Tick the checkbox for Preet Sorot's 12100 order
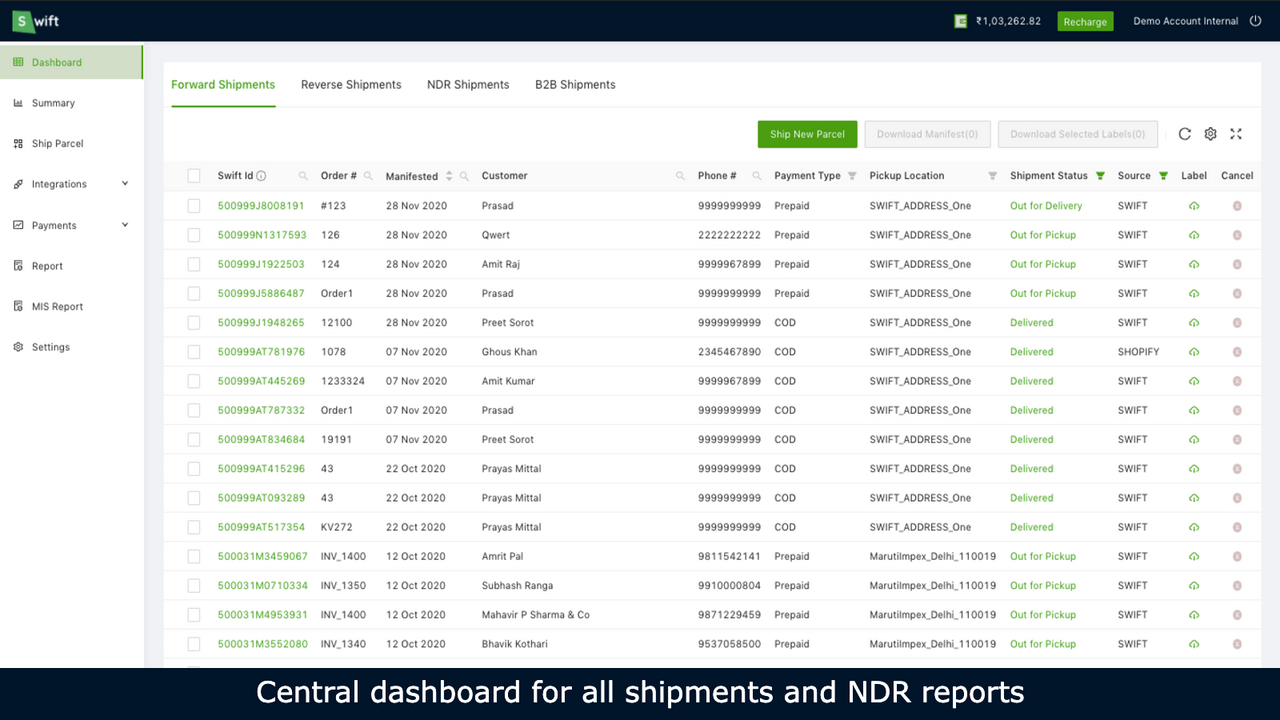The width and height of the screenshot is (1280, 720). click(193, 322)
